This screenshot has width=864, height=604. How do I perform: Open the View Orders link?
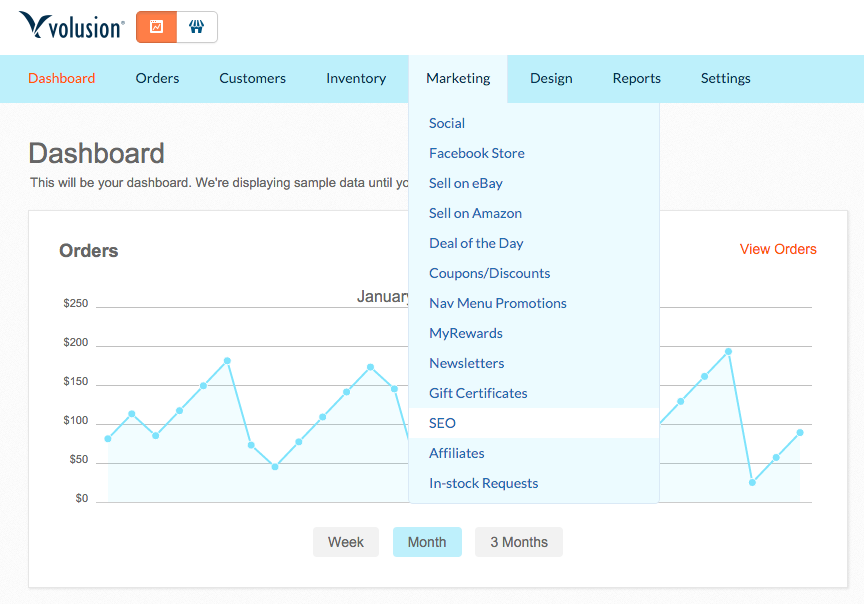pyautogui.click(x=778, y=249)
